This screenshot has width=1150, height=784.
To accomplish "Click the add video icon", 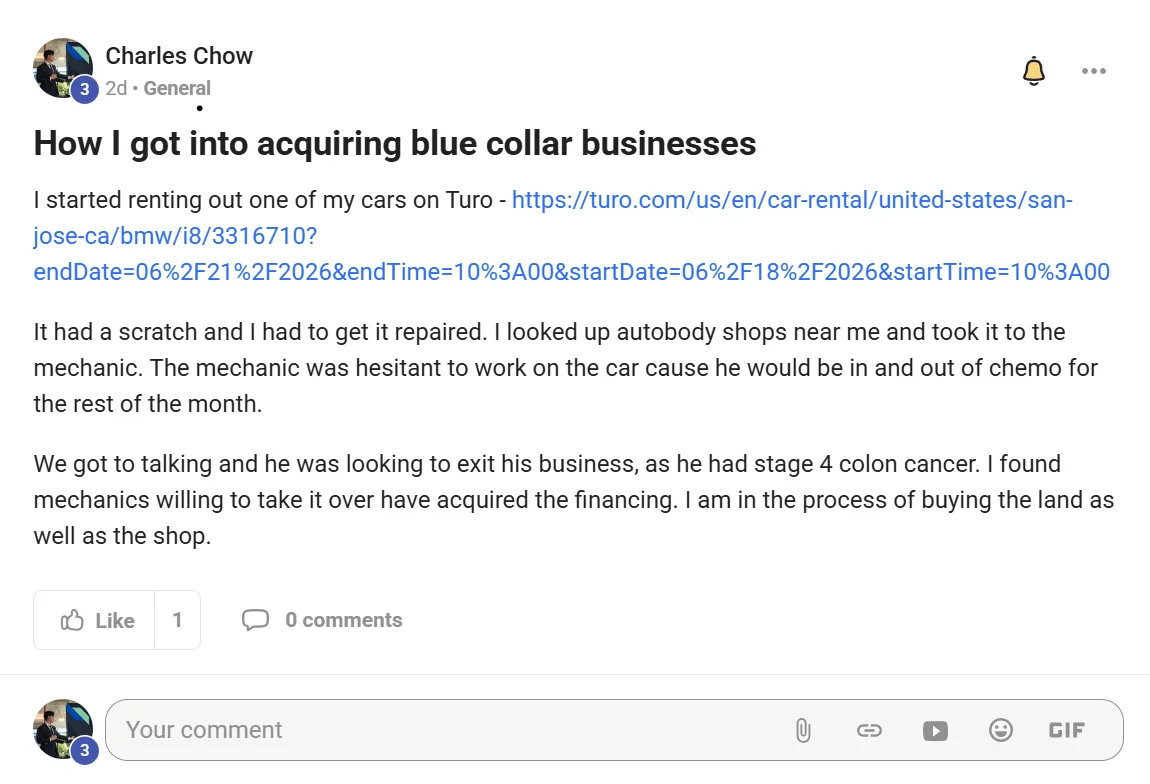I will [x=935, y=731].
